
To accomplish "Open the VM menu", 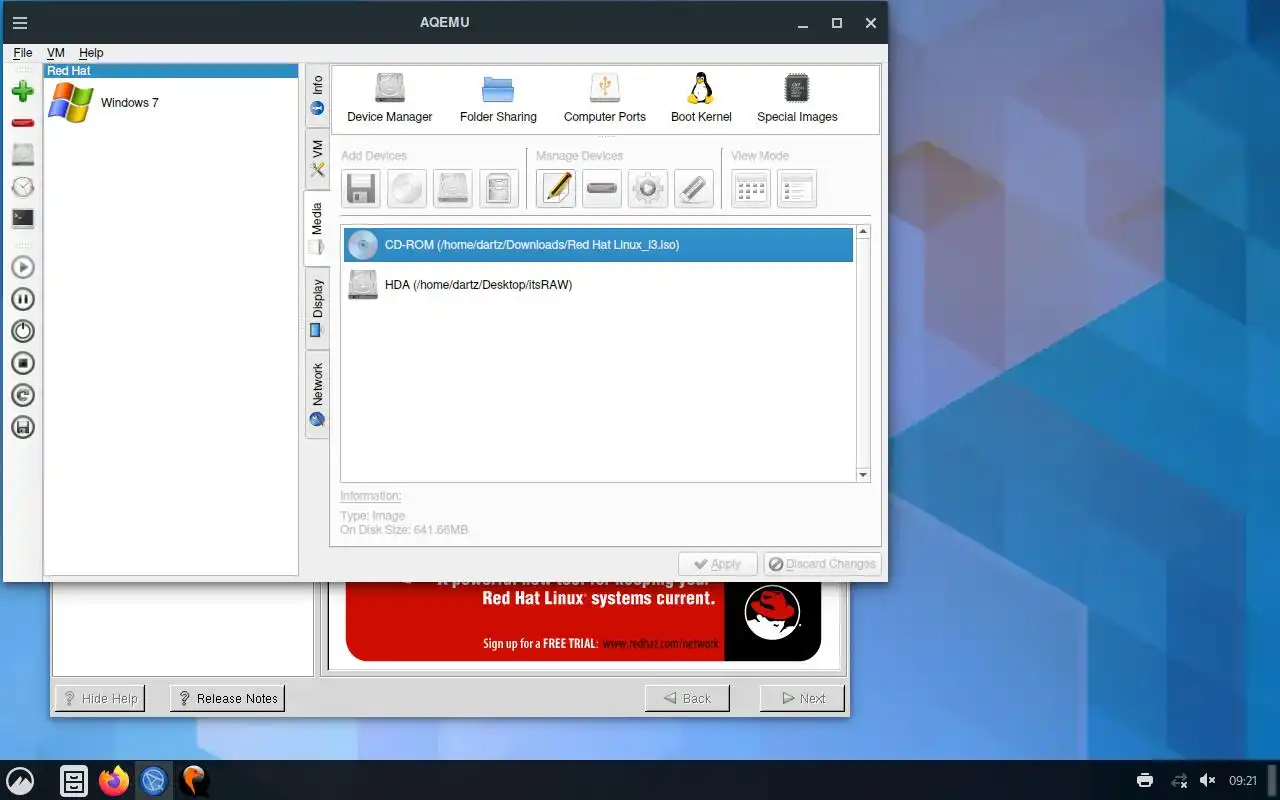I will pyautogui.click(x=56, y=53).
